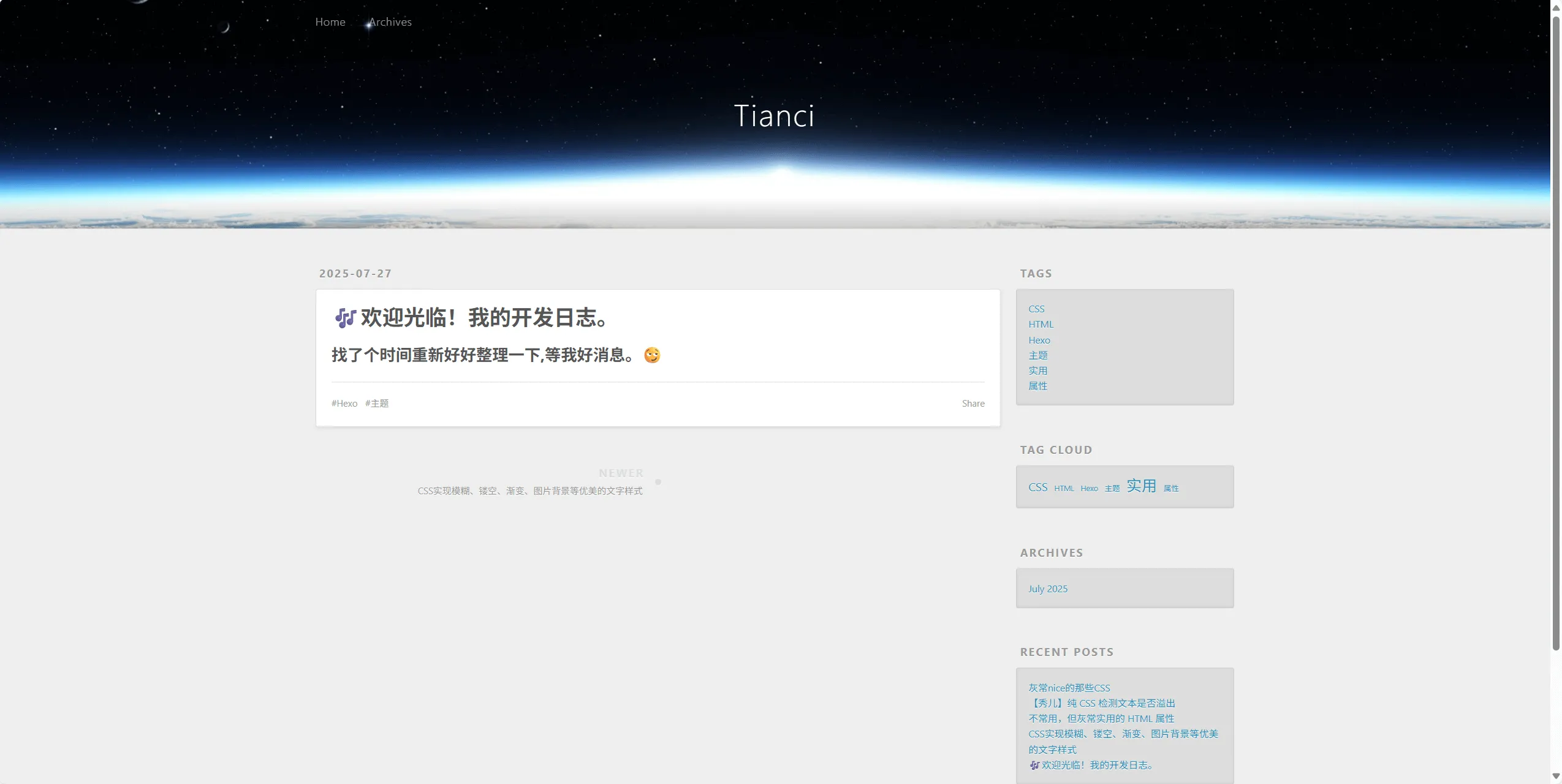Select 实用 in the Tags list

(1038, 371)
